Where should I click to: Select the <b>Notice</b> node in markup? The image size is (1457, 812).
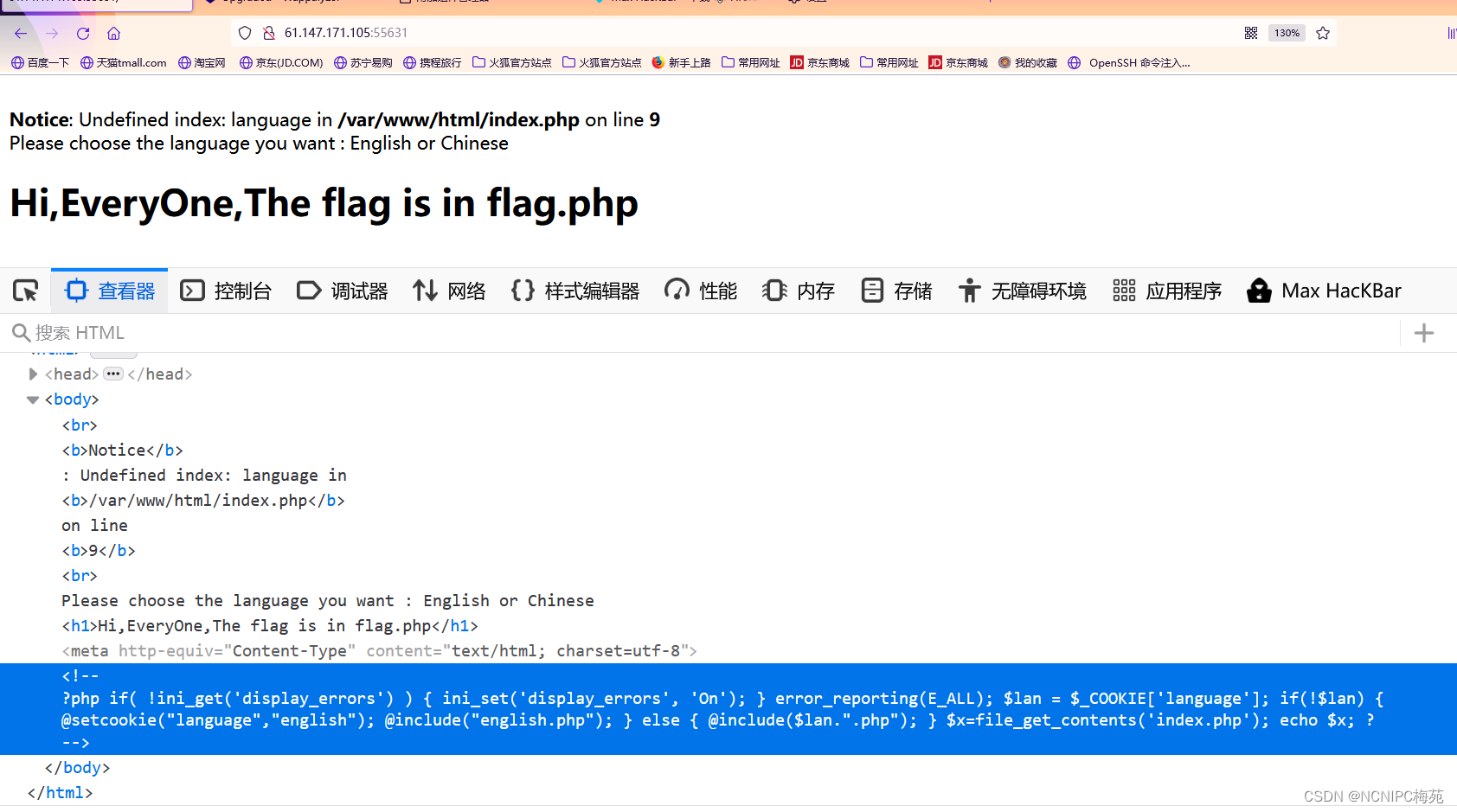(122, 451)
